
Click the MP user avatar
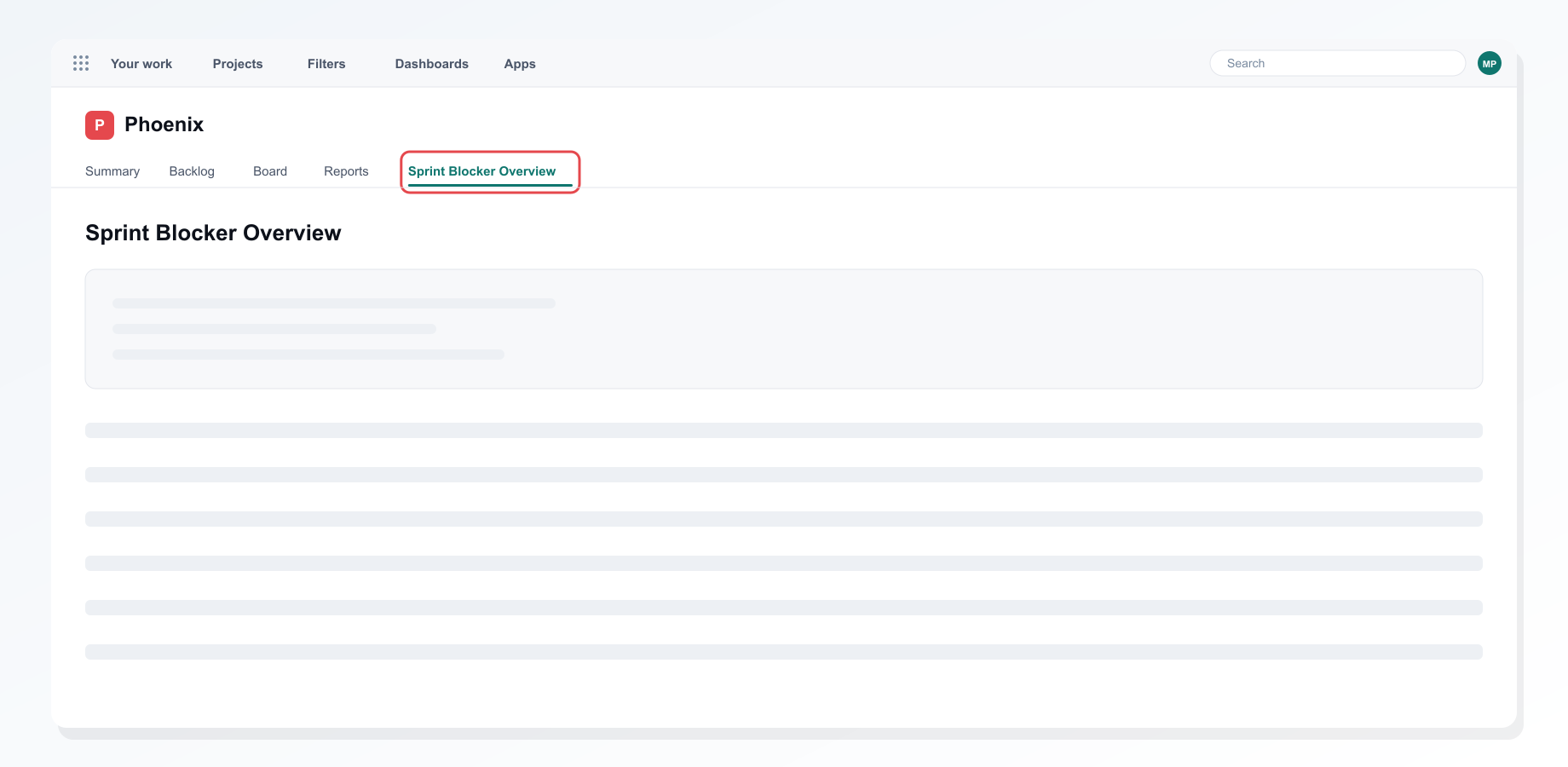coord(1490,63)
